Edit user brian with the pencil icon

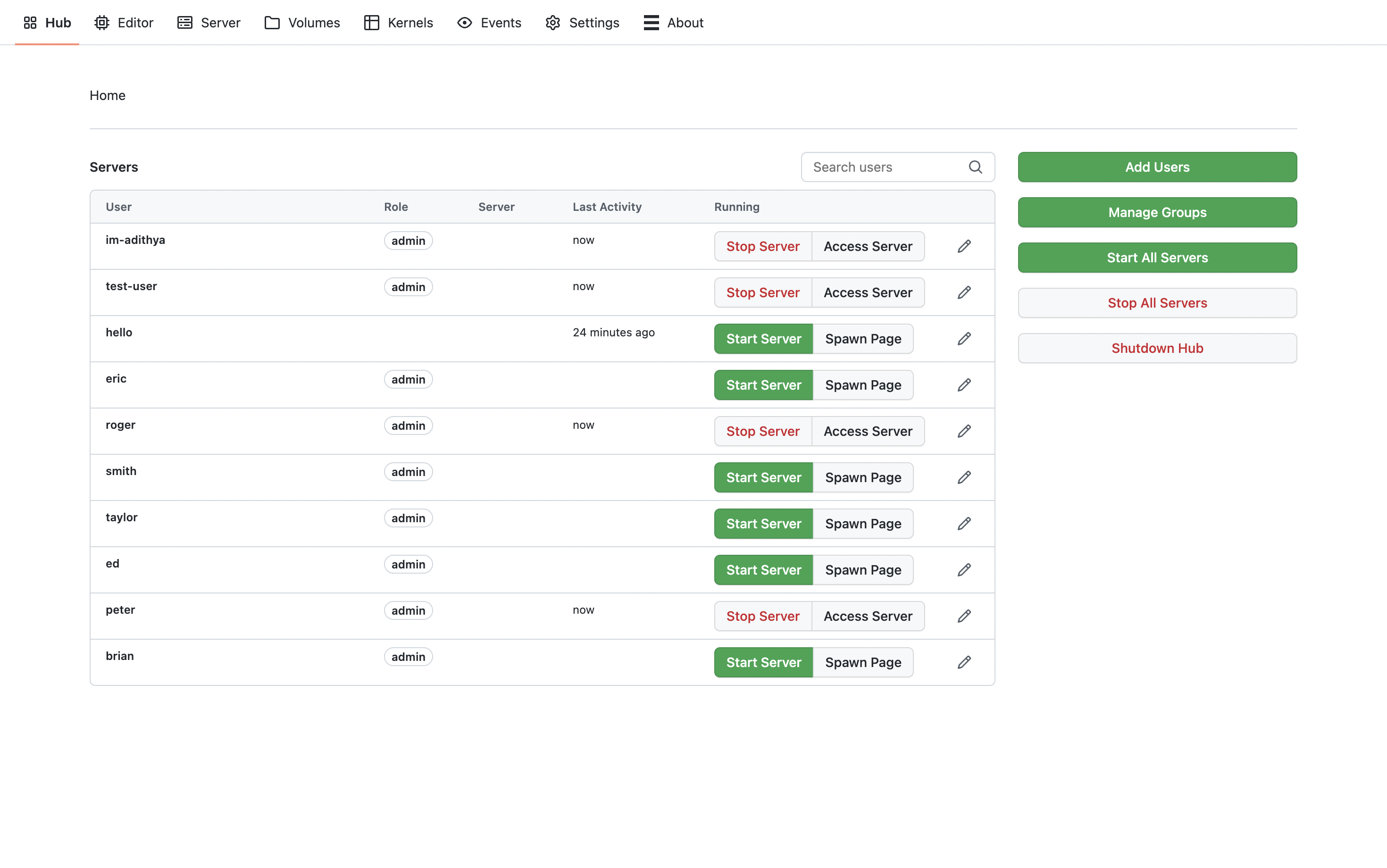964,662
